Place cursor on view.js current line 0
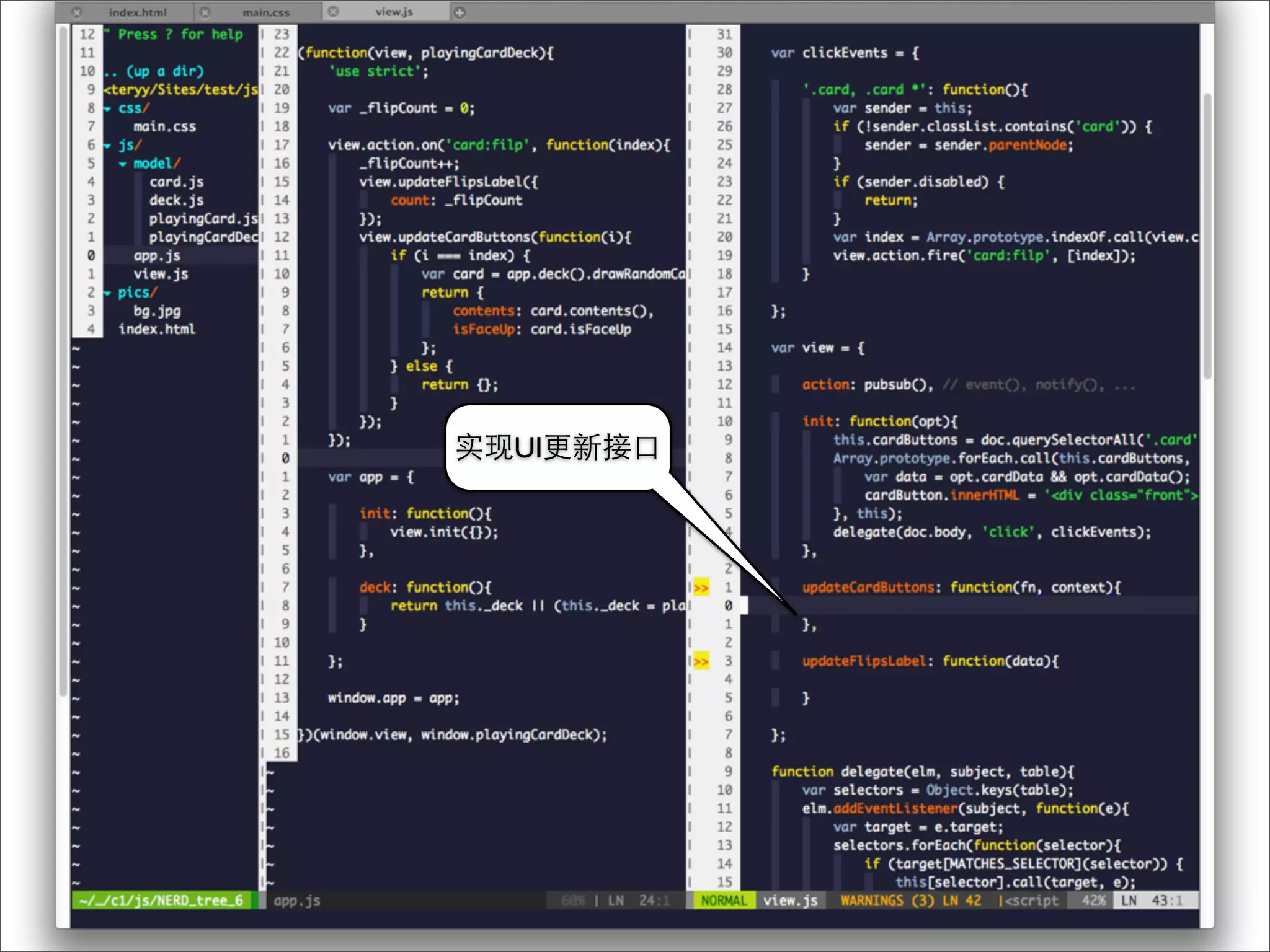 970,606
